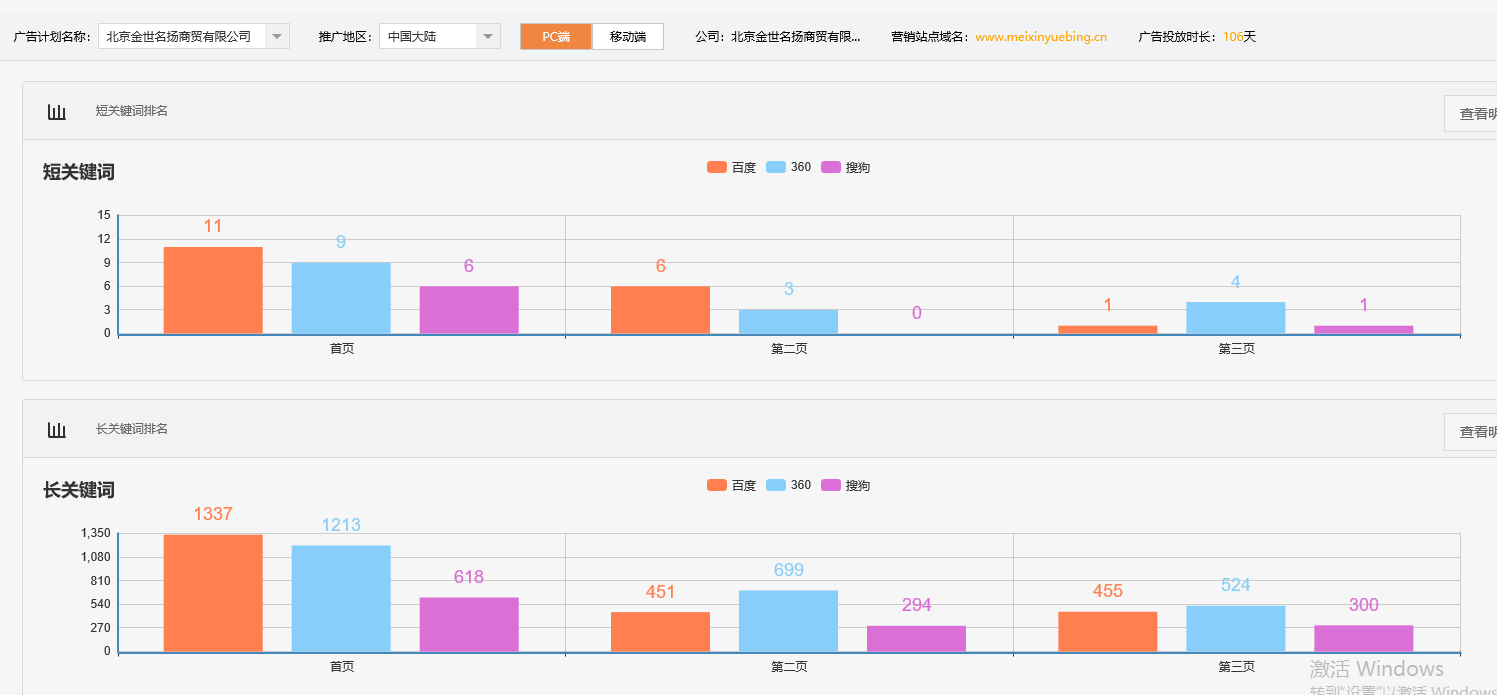
Task: Select the 中国大陆 region combo box
Action: [427, 37]
